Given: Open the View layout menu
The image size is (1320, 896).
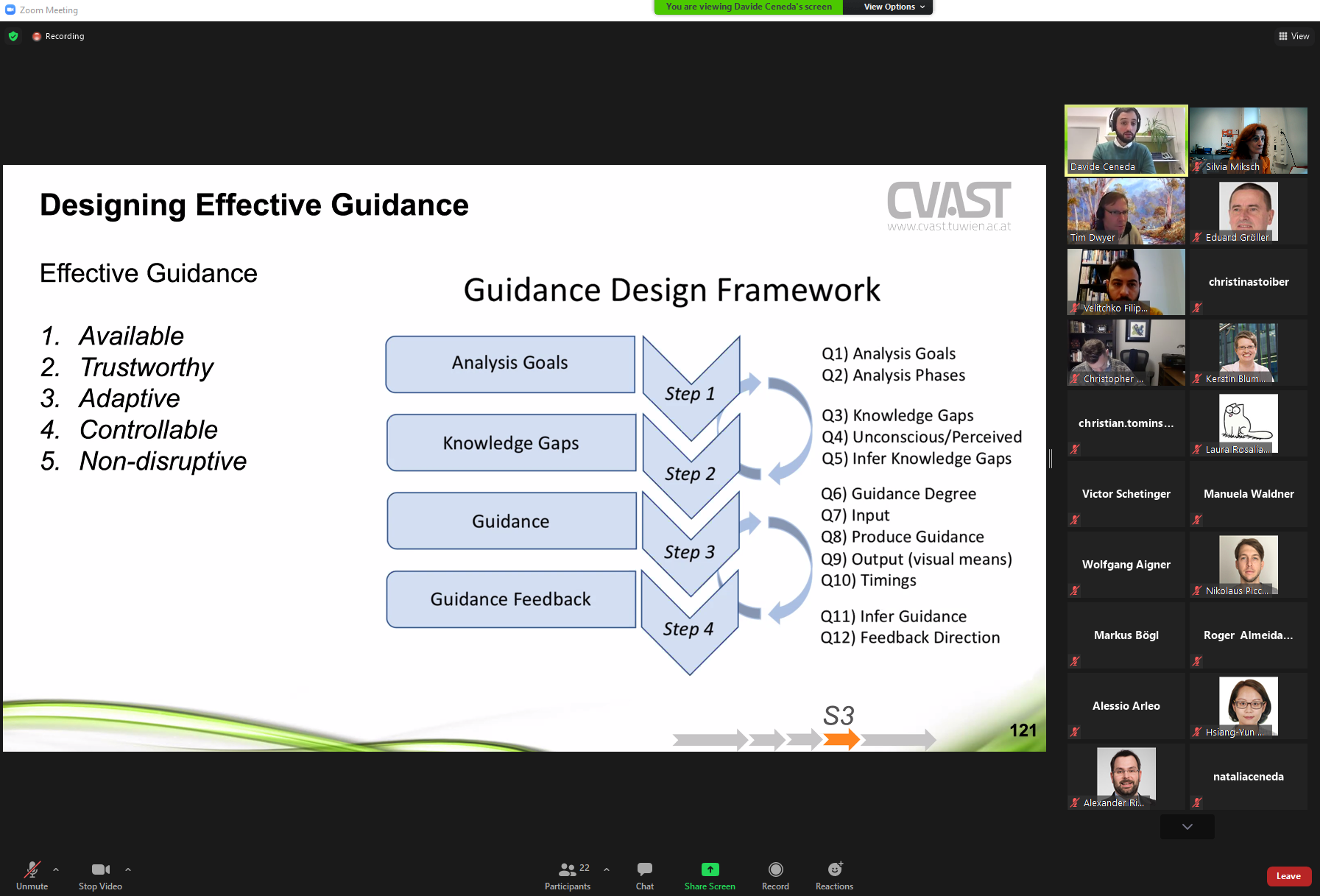Looking at the screenshot, I should point(1293,36).
